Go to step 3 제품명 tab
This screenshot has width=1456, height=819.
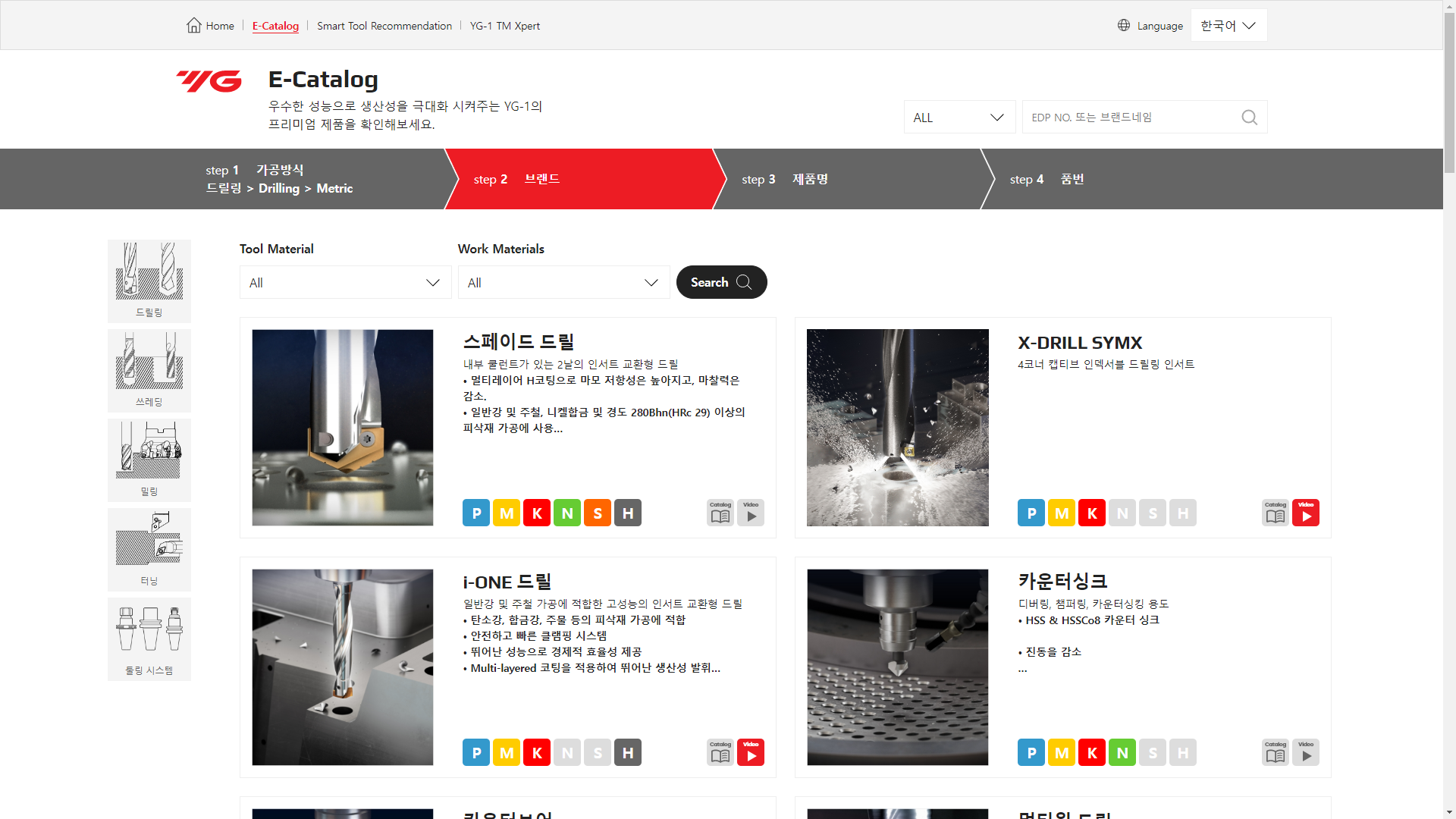(853, 179)
